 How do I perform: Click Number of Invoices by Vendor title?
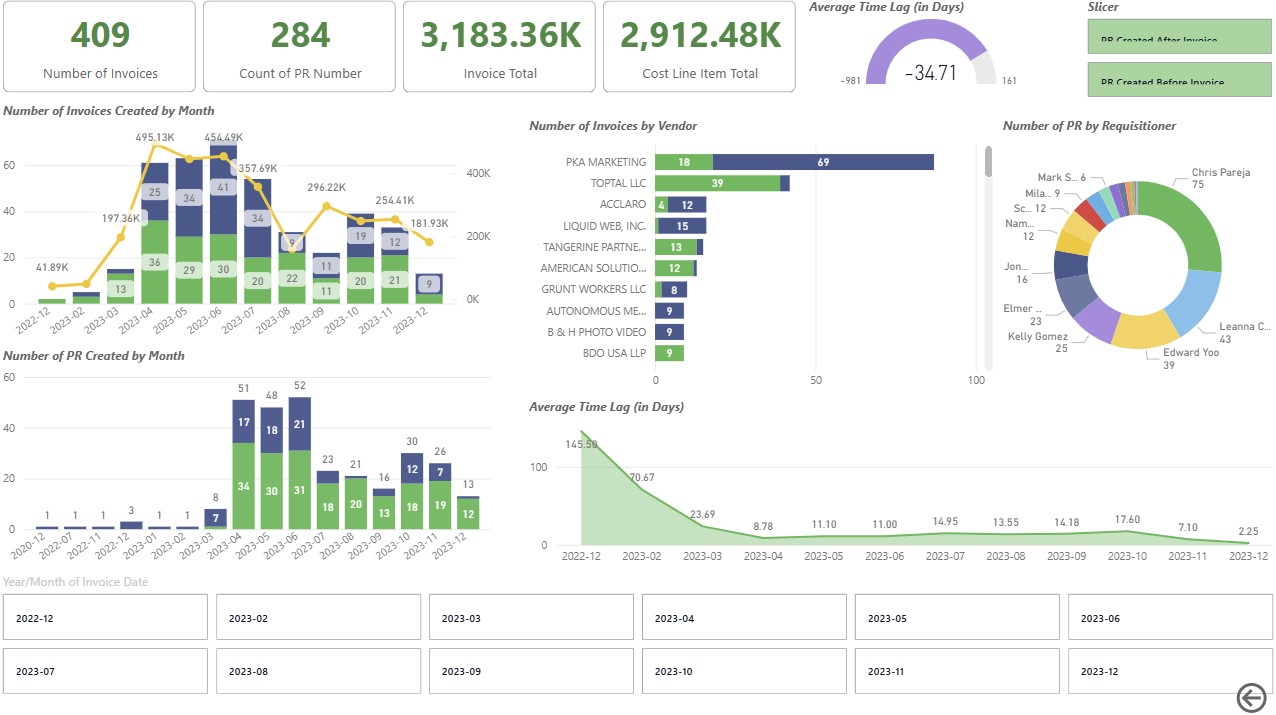[613, 126]
